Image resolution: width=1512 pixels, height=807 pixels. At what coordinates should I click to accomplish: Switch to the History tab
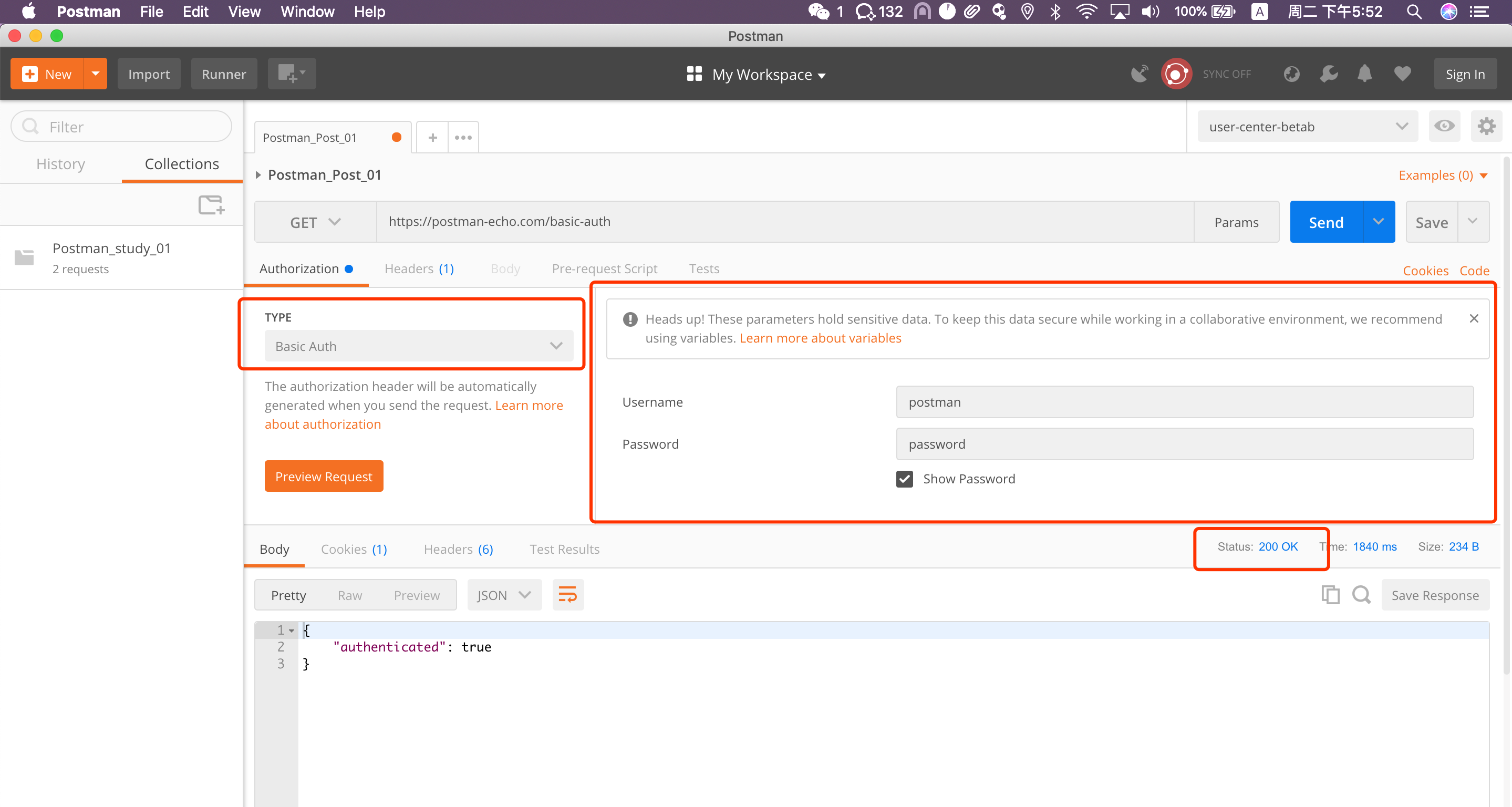click(x=60, y=164)
